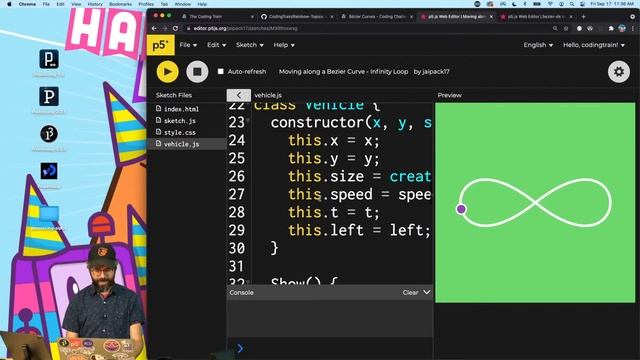Click the address bar URL editor.p5js.org
Image resolution: width=640 pixels, height=360 pixels.
pyautogui.click(x=245, y=29)
